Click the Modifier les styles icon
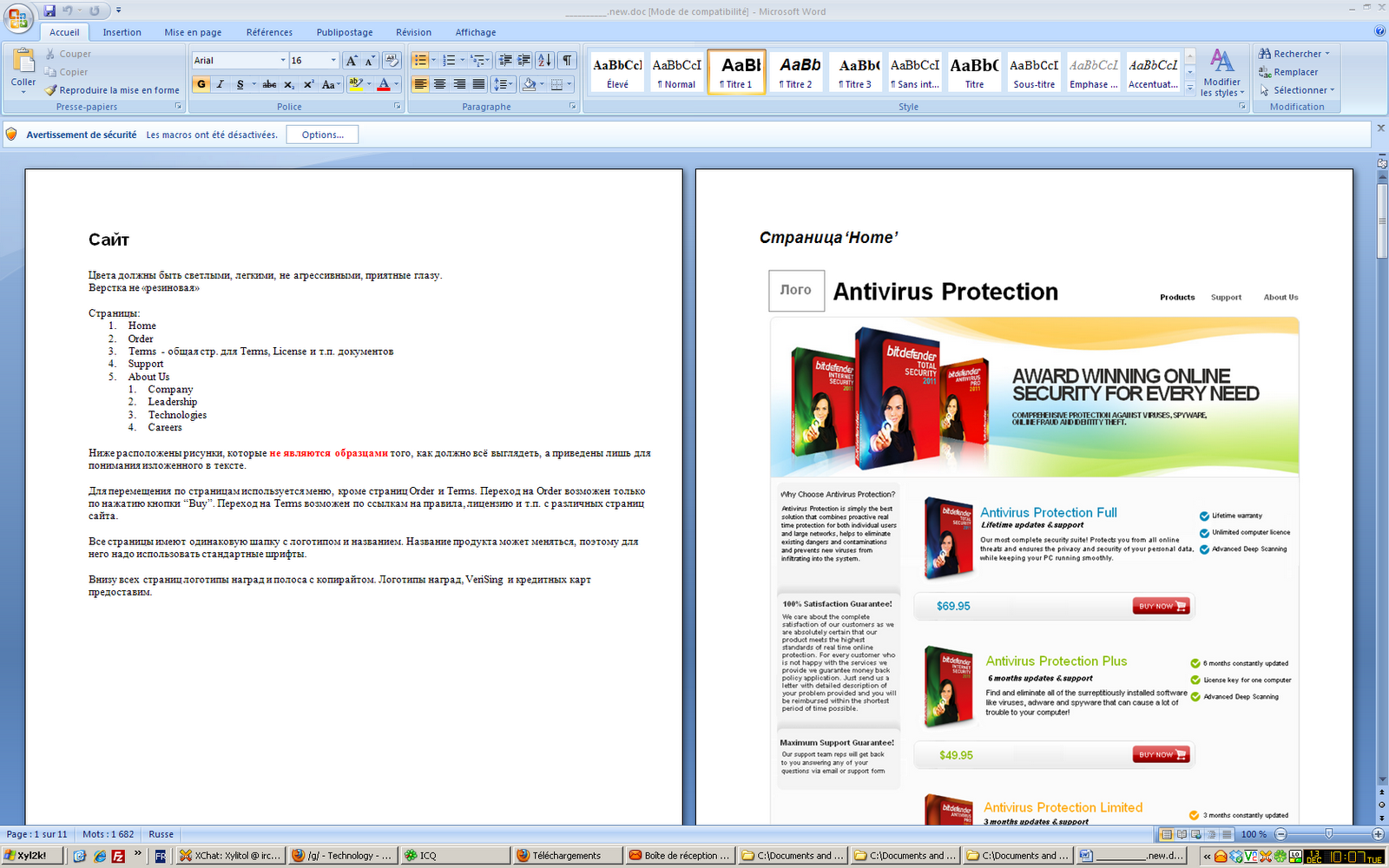This screenshot has width=1389, height=868. pos(1222,61)
